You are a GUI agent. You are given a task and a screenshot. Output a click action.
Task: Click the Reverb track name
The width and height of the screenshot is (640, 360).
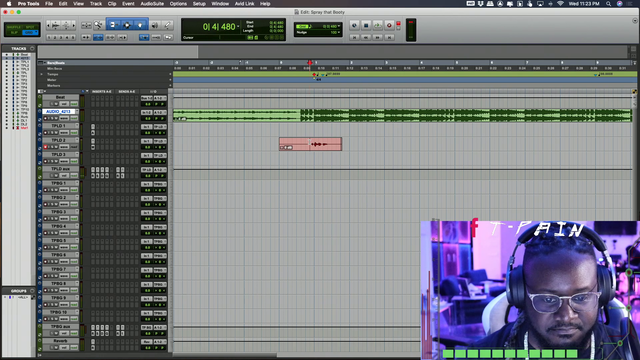tap(60, 341)
